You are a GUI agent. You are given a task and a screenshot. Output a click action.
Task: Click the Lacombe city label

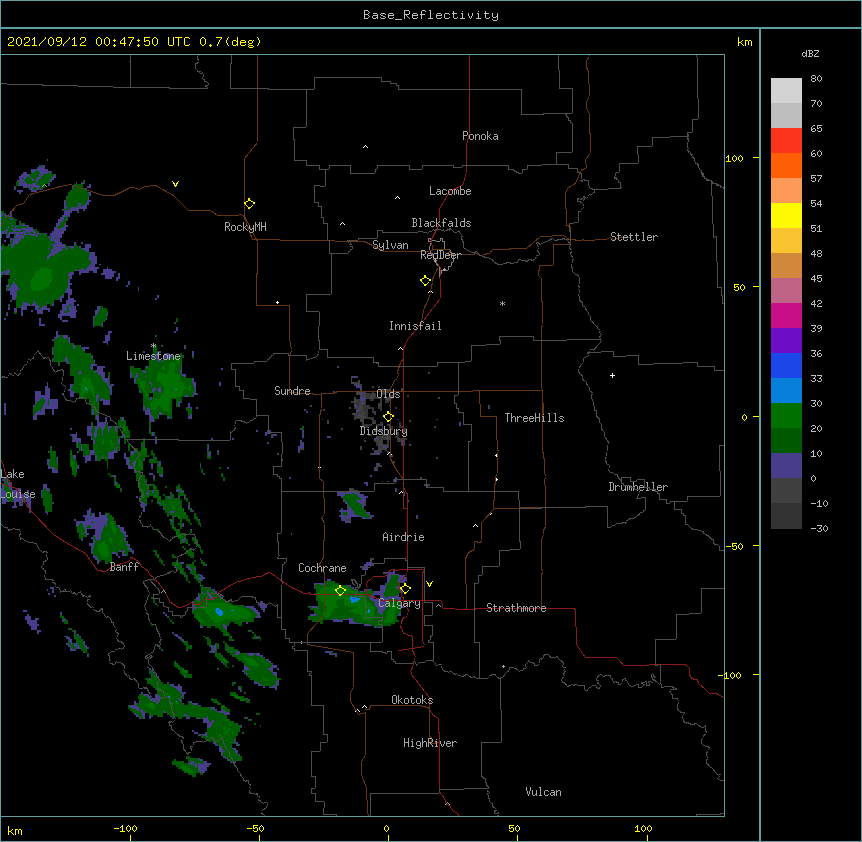tap(450, 191)
